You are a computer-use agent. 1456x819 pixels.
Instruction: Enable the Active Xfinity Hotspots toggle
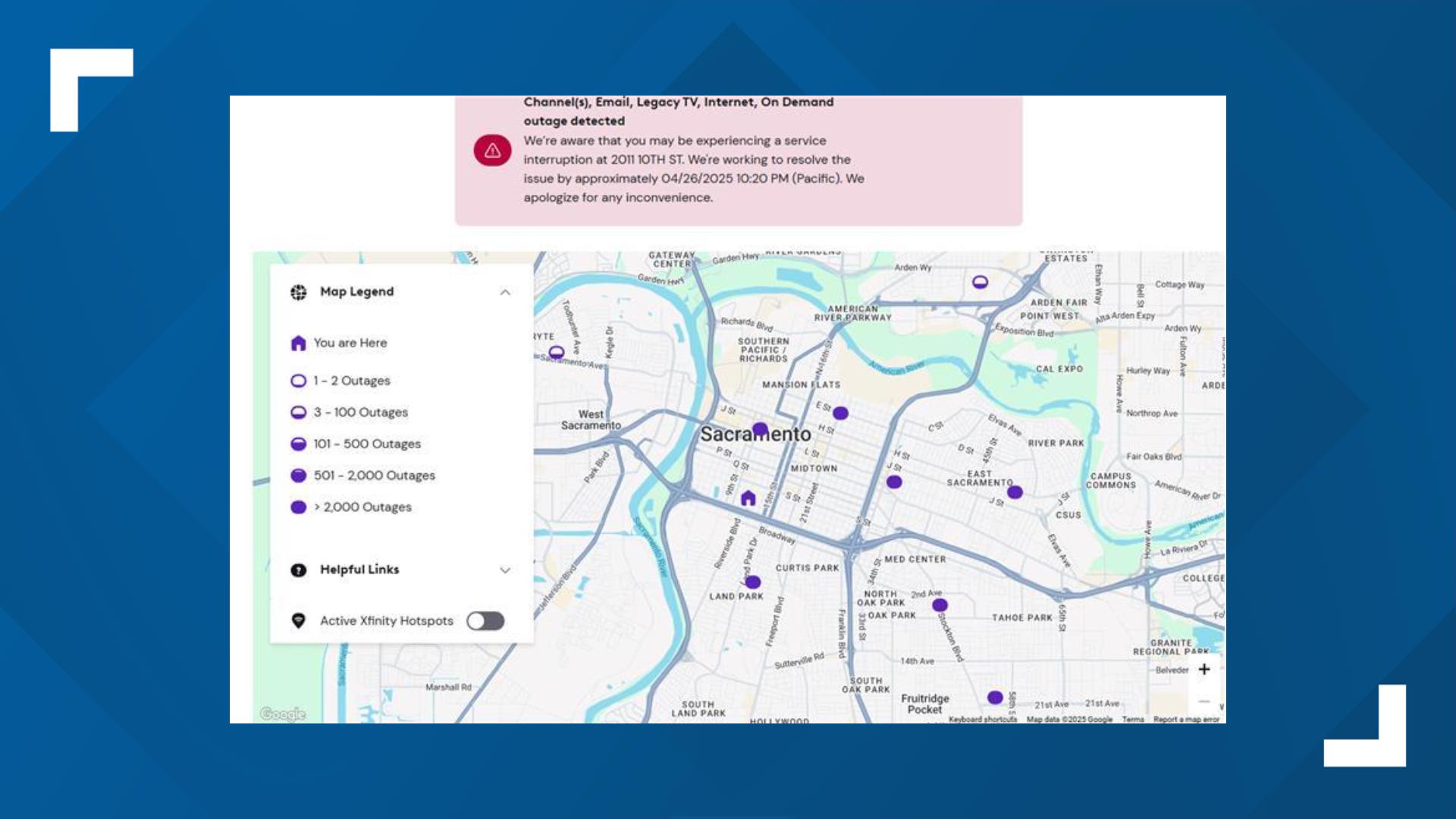485,621
